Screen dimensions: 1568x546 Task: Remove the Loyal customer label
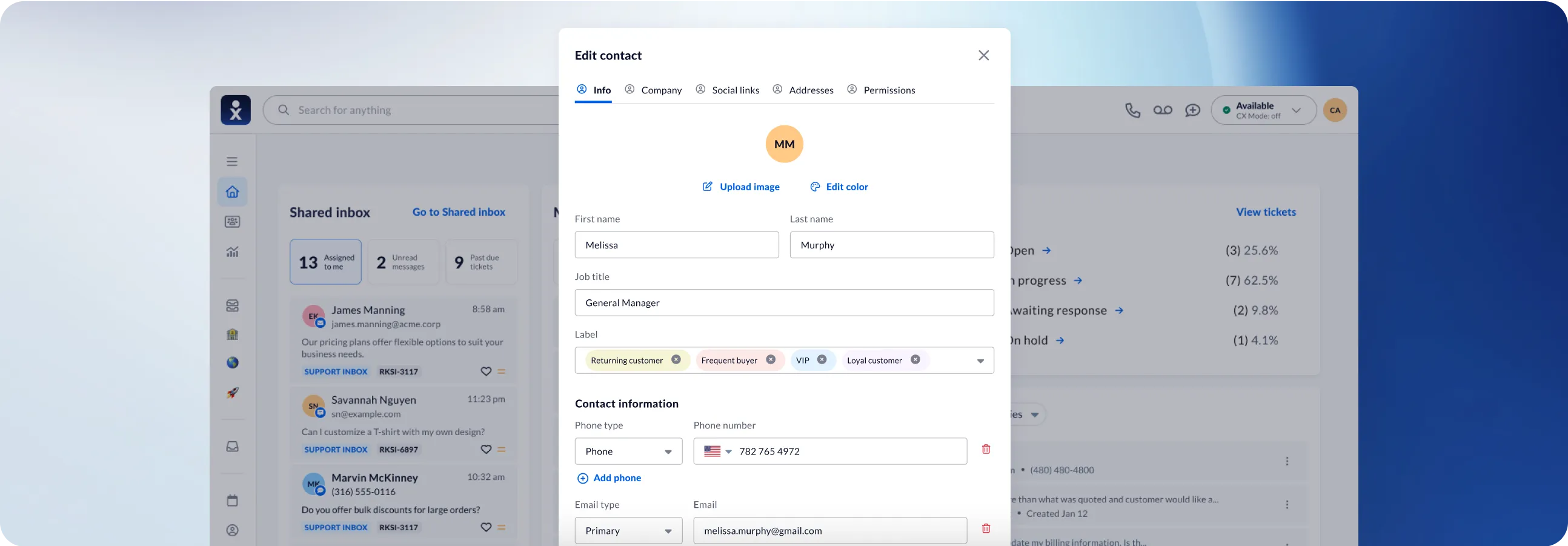[x=915, y=360]
